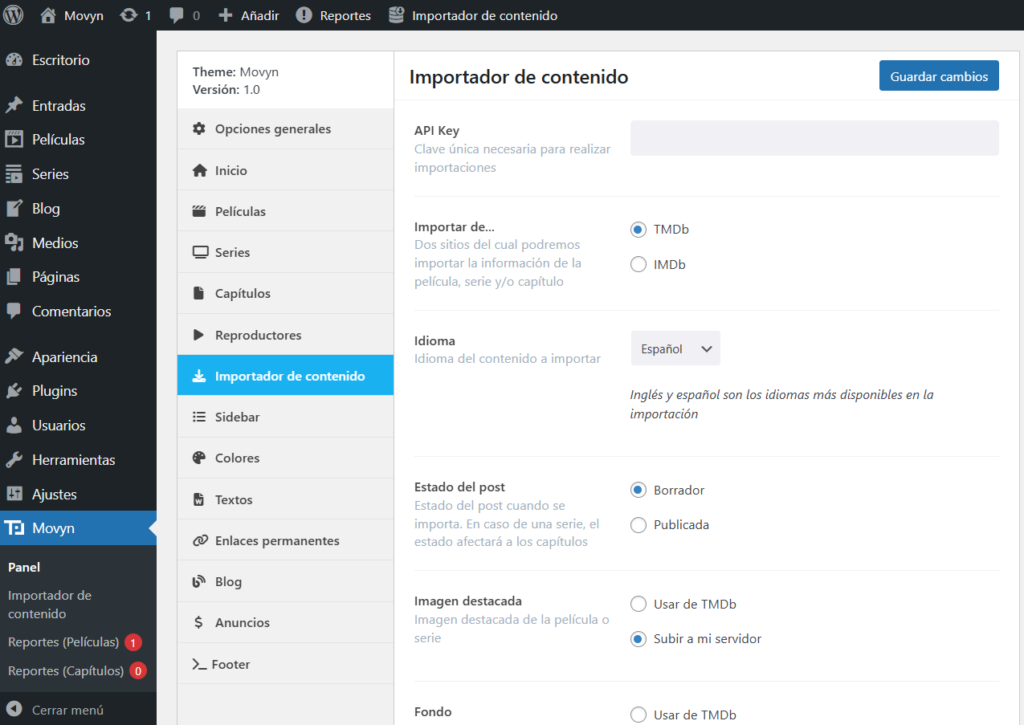Set post status to Publicada
1024x725 pixels.
(x=639, y=524)
